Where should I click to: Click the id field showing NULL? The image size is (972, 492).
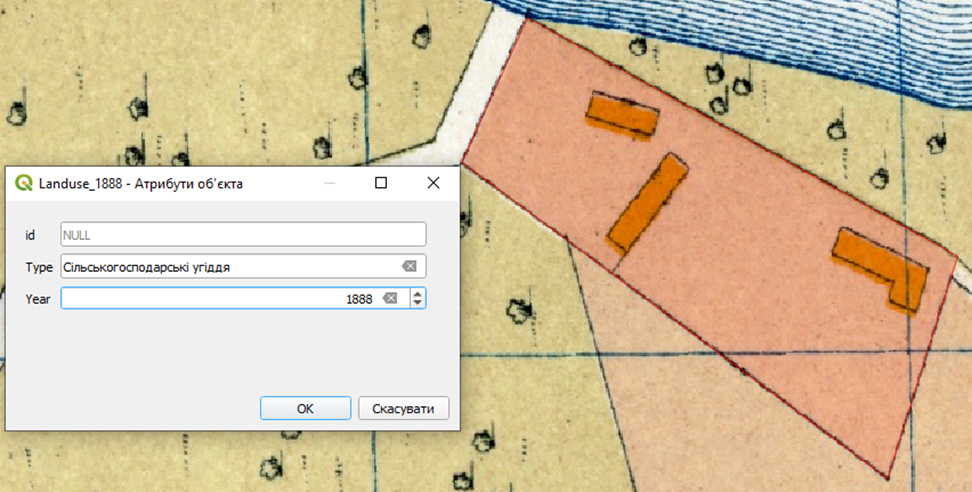tap(243, 234)
